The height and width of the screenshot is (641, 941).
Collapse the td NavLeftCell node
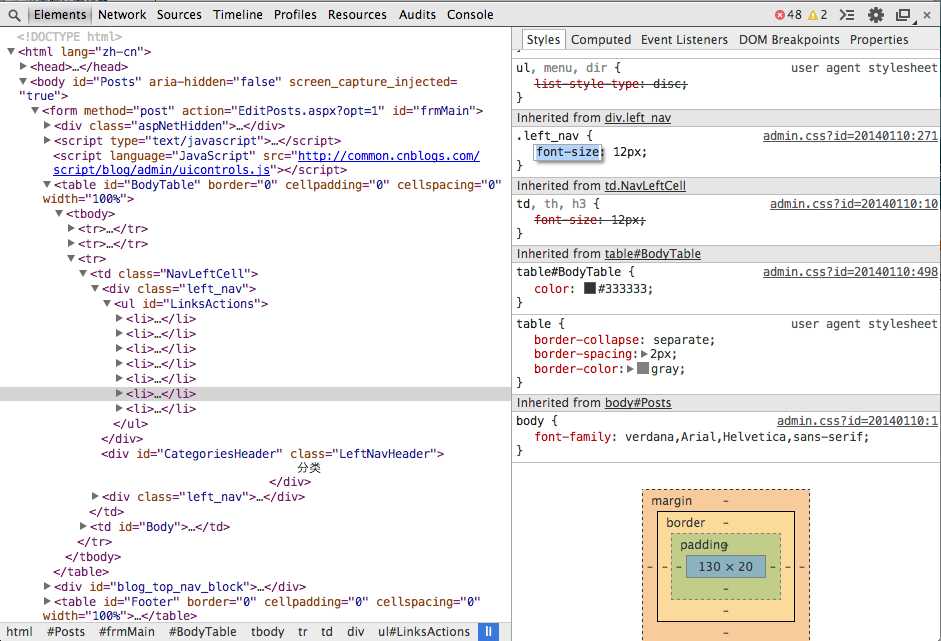(83, 273)
